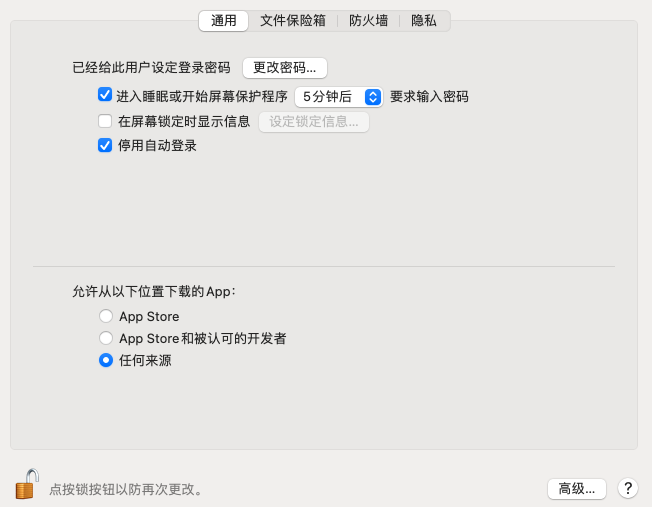The height and width of the screenshot is (507, 652).
Task: Click the 更改密码... button
Action: (285, 68)
